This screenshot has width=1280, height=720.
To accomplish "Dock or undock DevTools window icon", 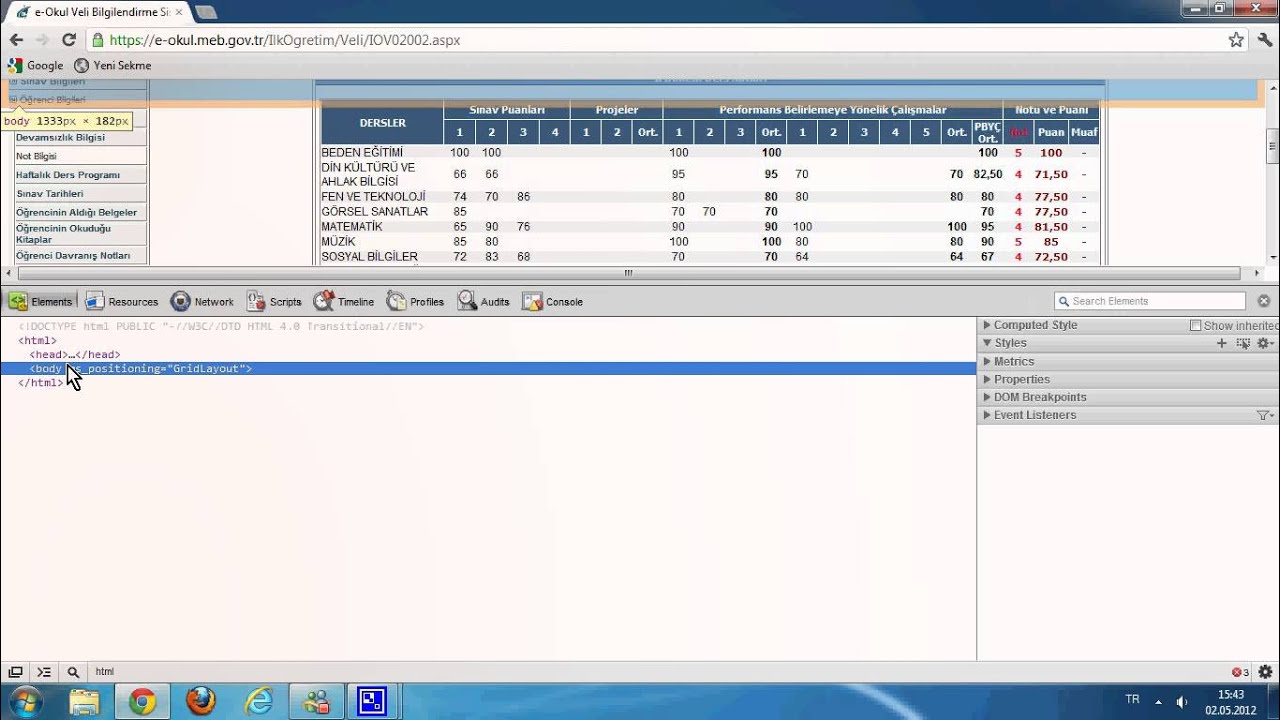I will pyautogui.click(x=15, y=672).
